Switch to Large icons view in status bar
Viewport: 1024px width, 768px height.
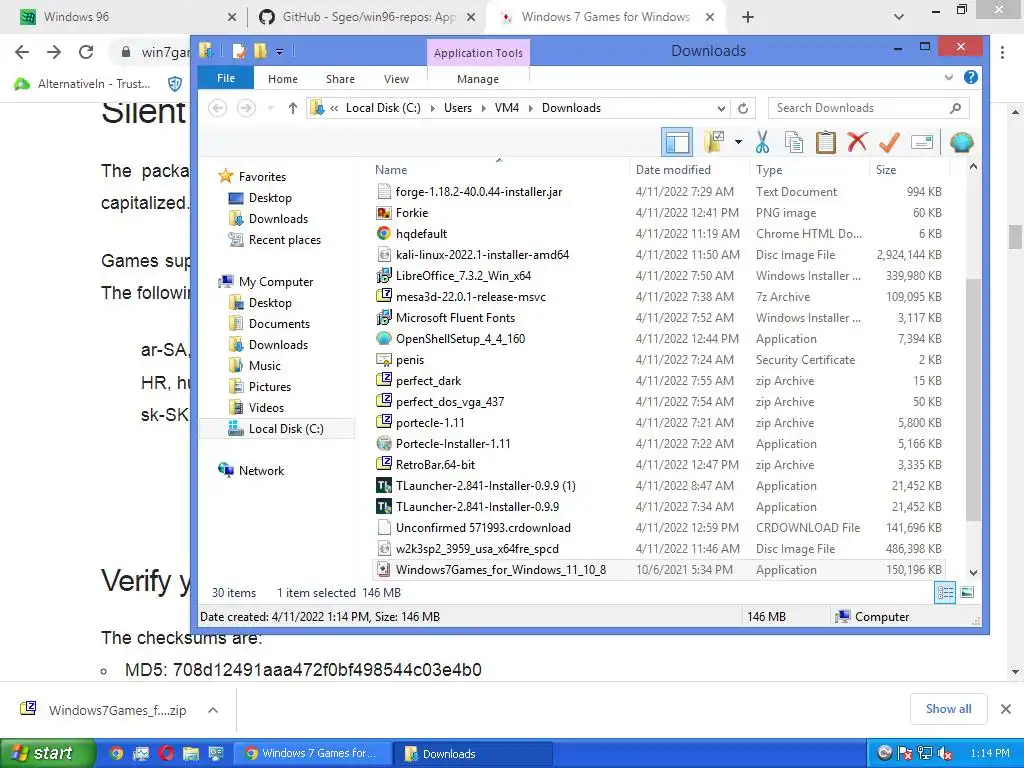pyautogui.click(x=967, y=592)
